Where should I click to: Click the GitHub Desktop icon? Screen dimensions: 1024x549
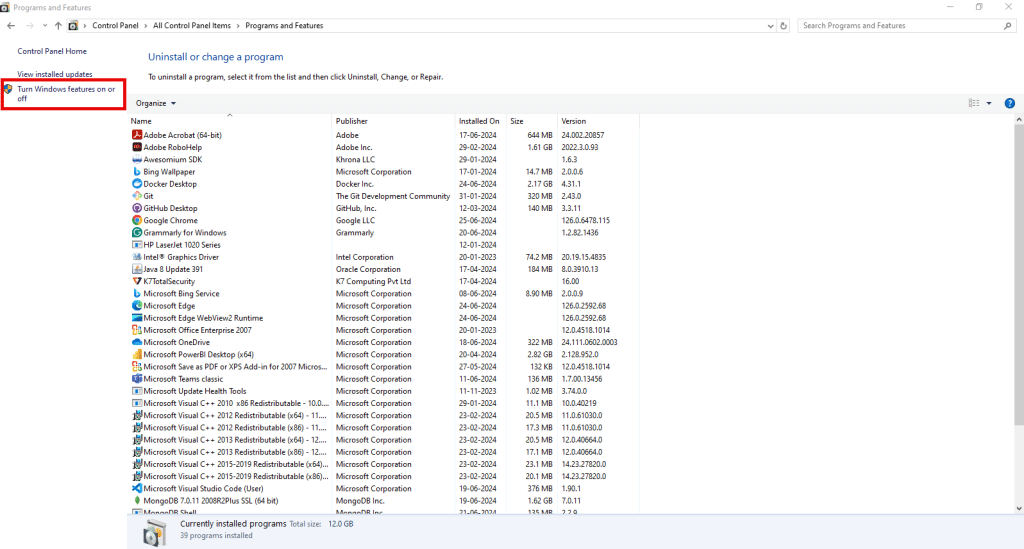[x=136, y=208]
